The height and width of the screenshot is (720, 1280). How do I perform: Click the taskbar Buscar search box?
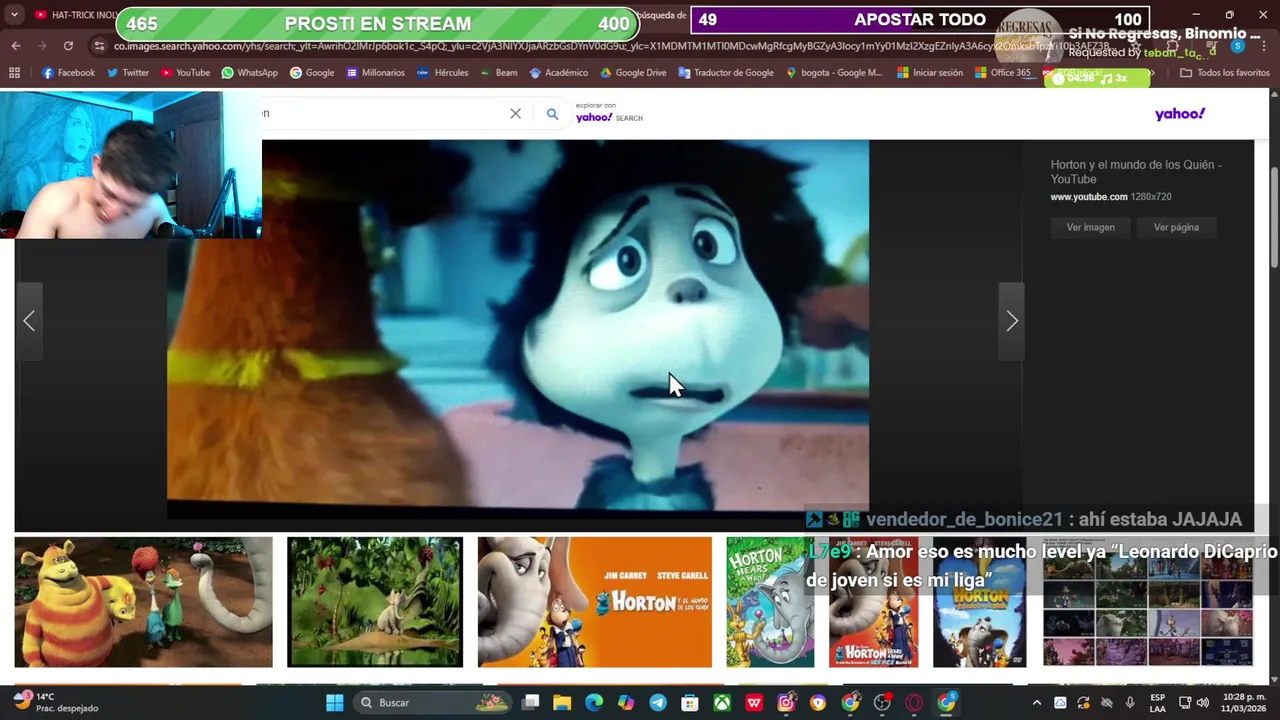(x=435, y=702)
